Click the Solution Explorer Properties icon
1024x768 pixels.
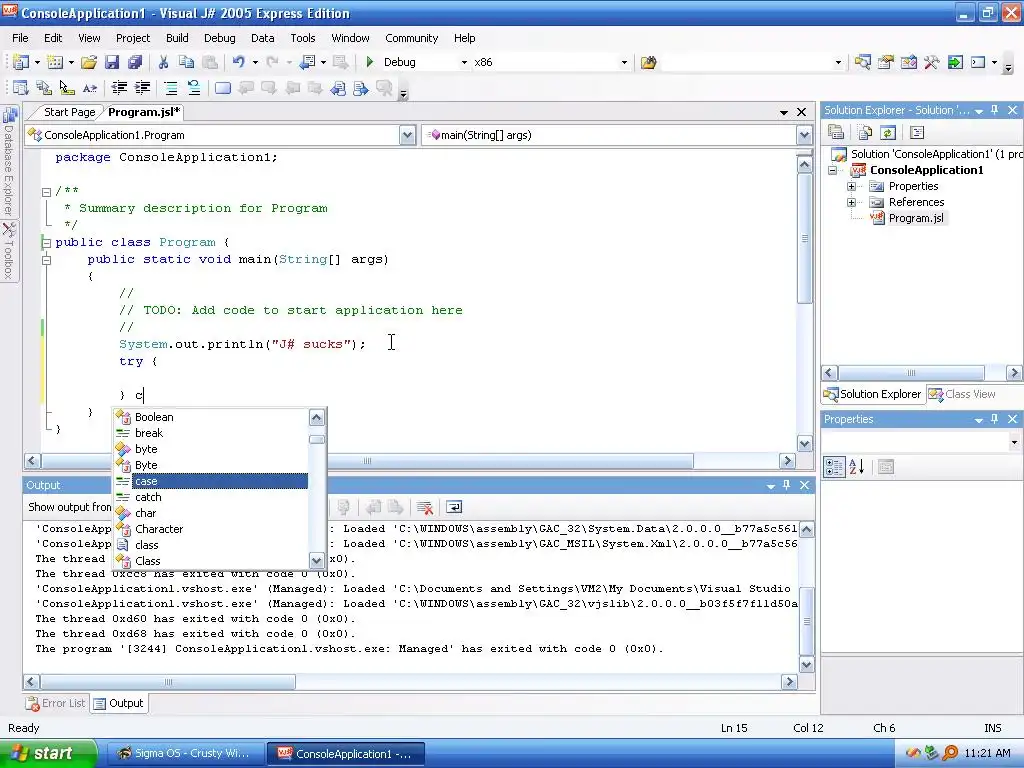tap(836, 133)
